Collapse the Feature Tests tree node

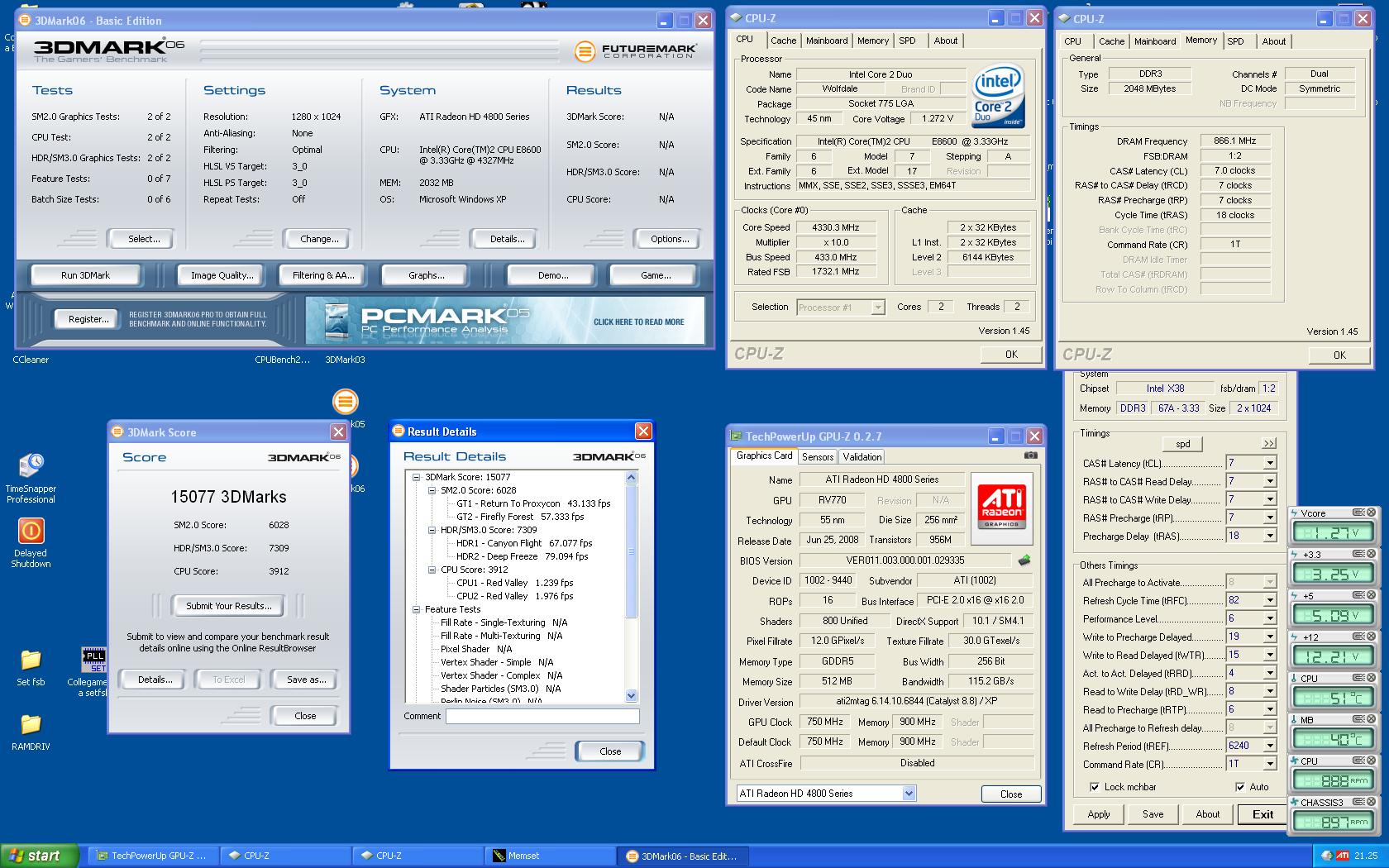tap(417, 609)
